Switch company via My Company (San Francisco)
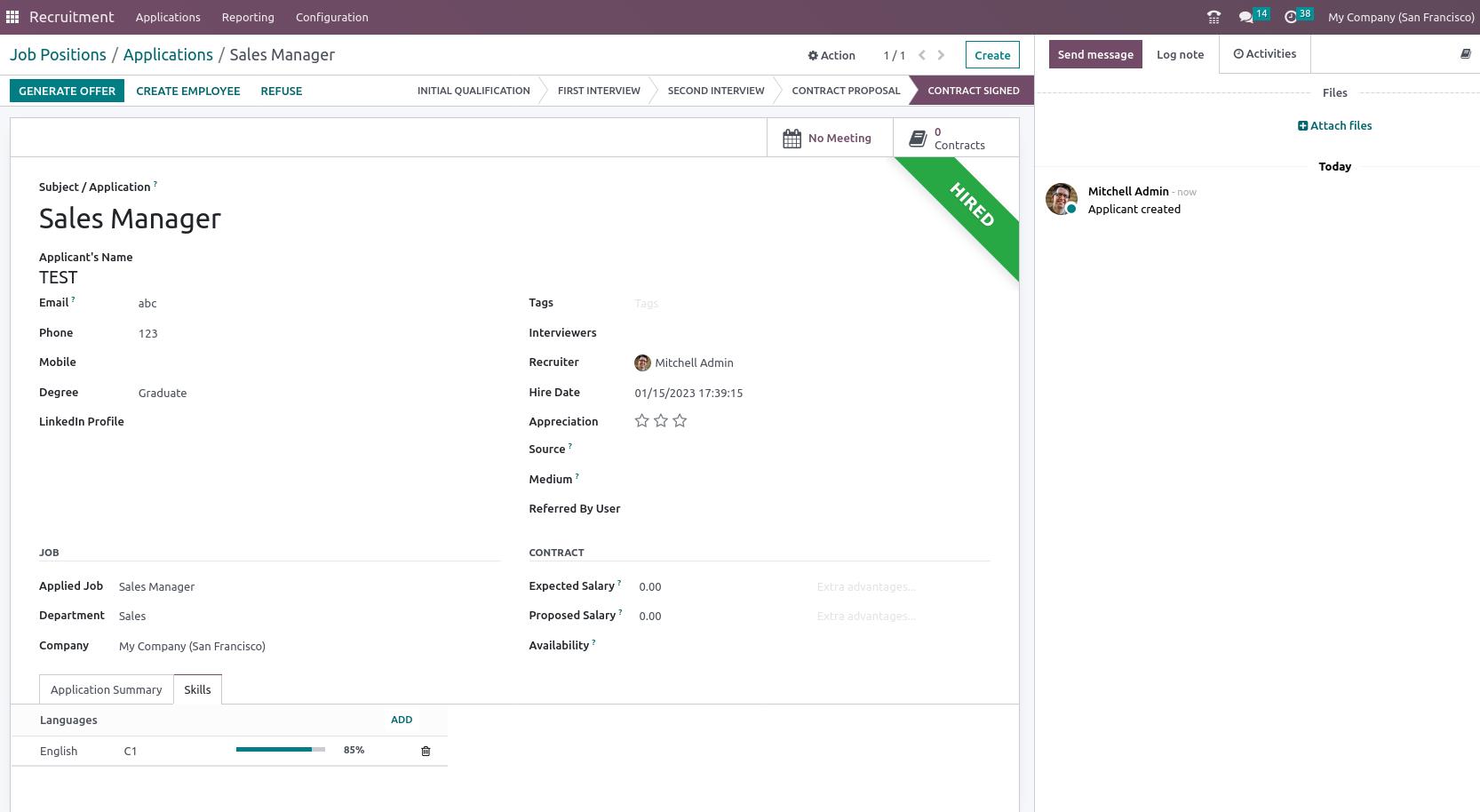 pyautogui.click(x=1401, y=17)
